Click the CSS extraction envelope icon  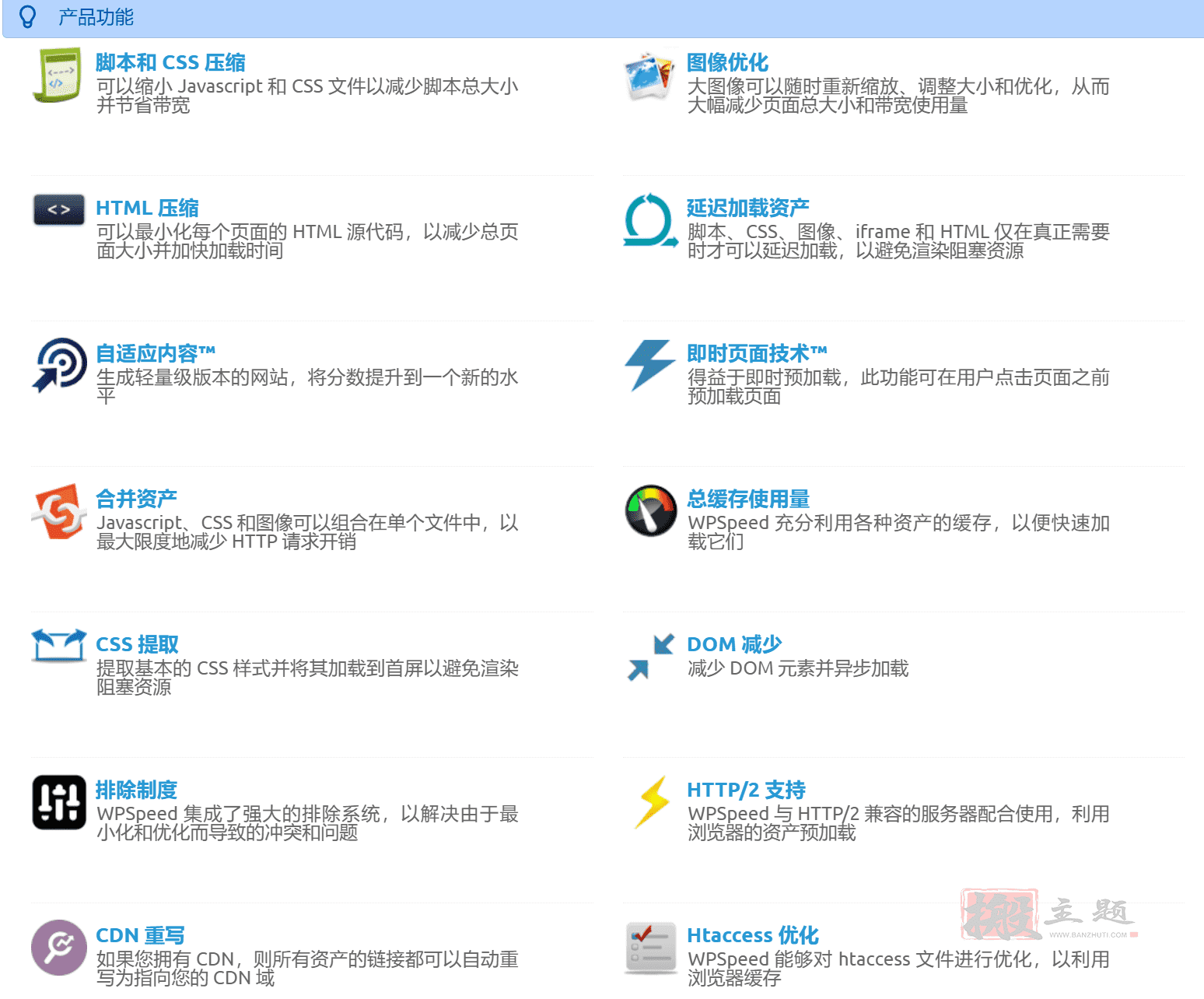tap(59, 646)
